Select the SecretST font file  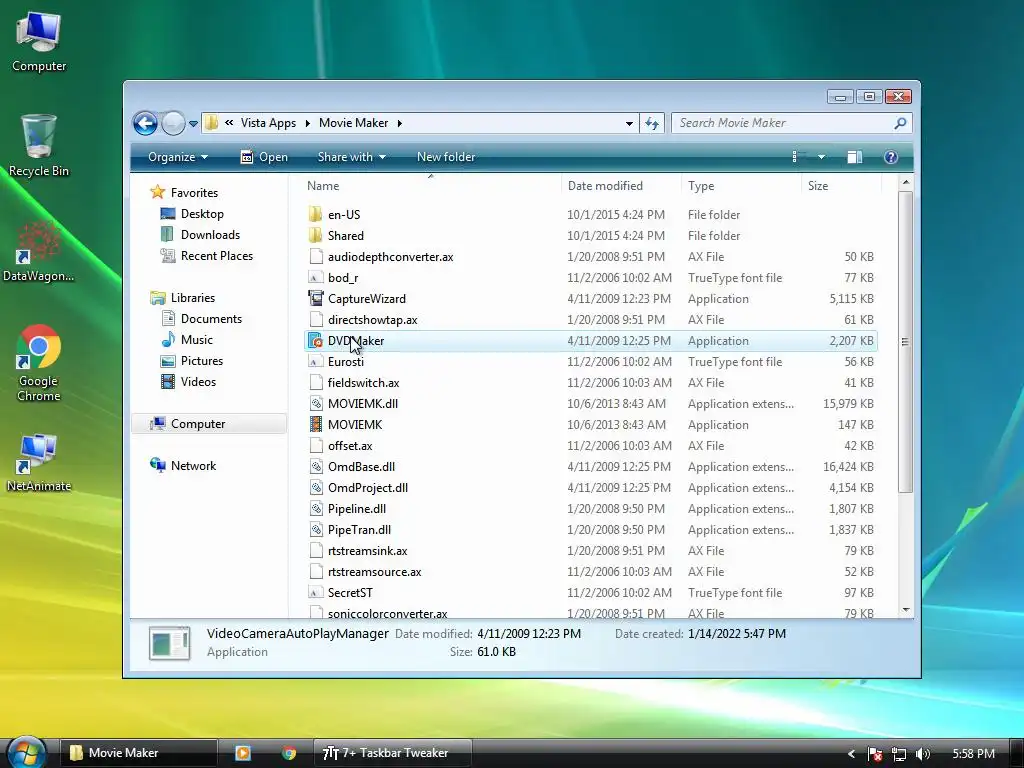coord(590,593)
